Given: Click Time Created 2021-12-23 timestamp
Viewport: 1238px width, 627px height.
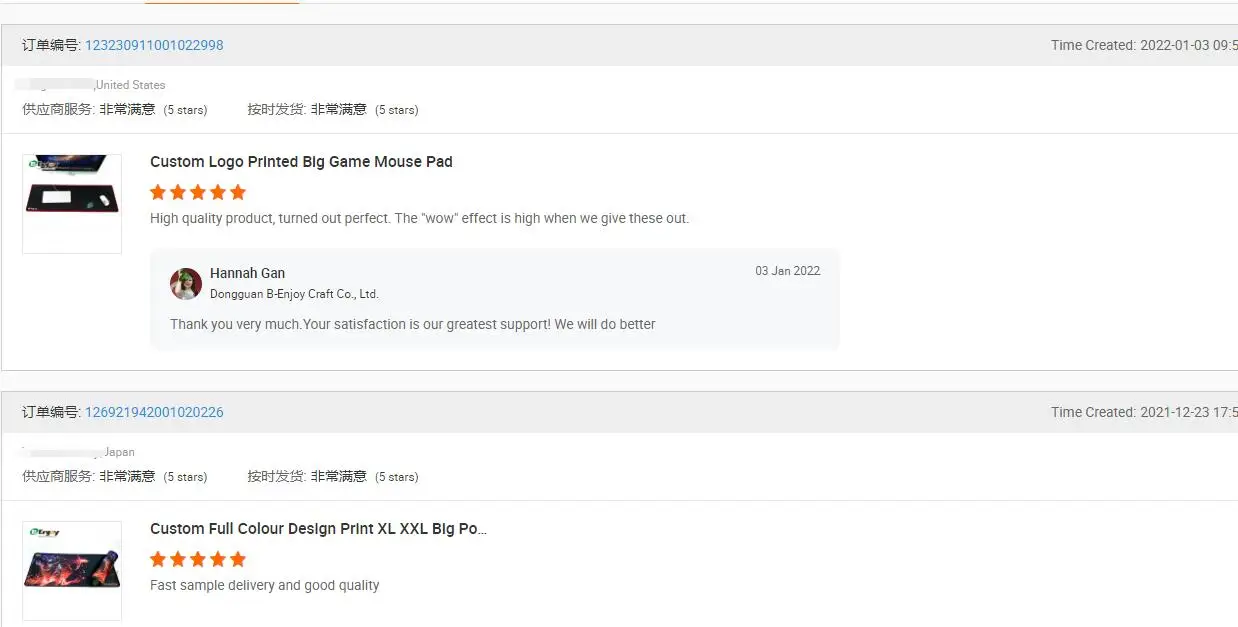Looking at the screenshot, I should pyautogui.click(x=1143, y=412).
